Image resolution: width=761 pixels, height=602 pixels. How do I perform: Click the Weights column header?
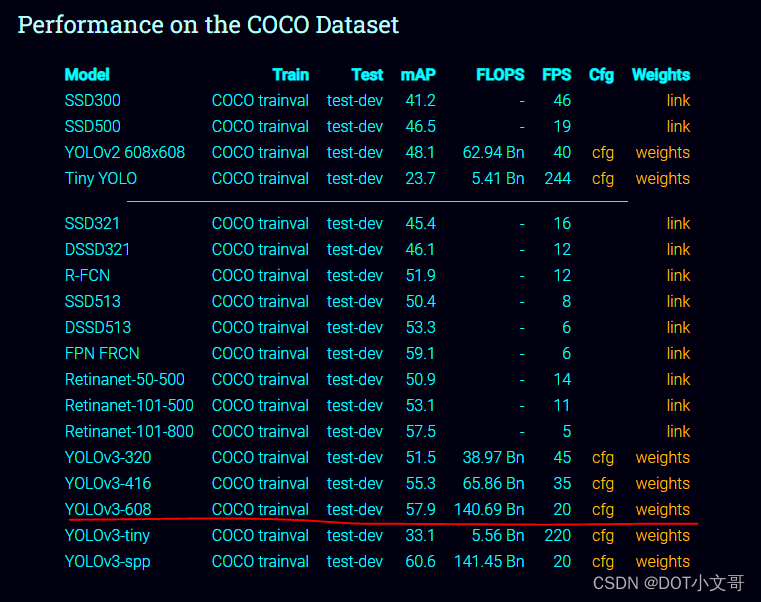pyautogui.click(x=661, y=75)
